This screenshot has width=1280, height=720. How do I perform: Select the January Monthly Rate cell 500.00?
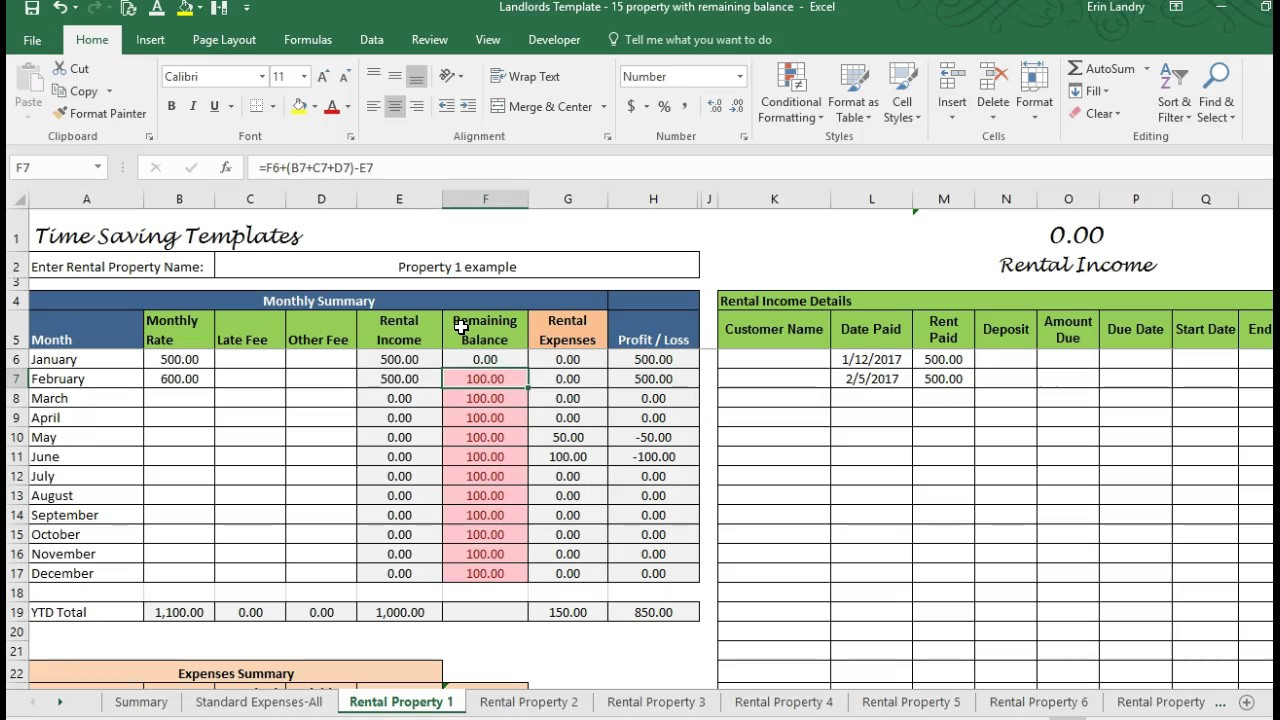point(179,359)
